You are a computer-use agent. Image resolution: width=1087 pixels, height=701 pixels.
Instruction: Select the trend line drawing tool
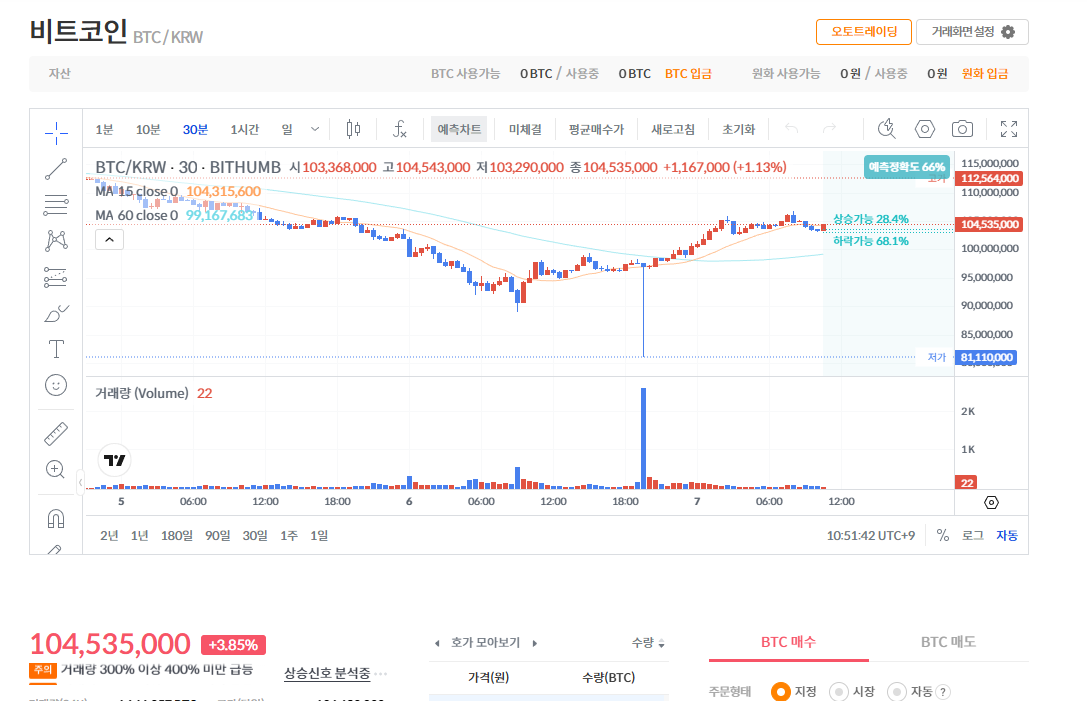(56, 168)
